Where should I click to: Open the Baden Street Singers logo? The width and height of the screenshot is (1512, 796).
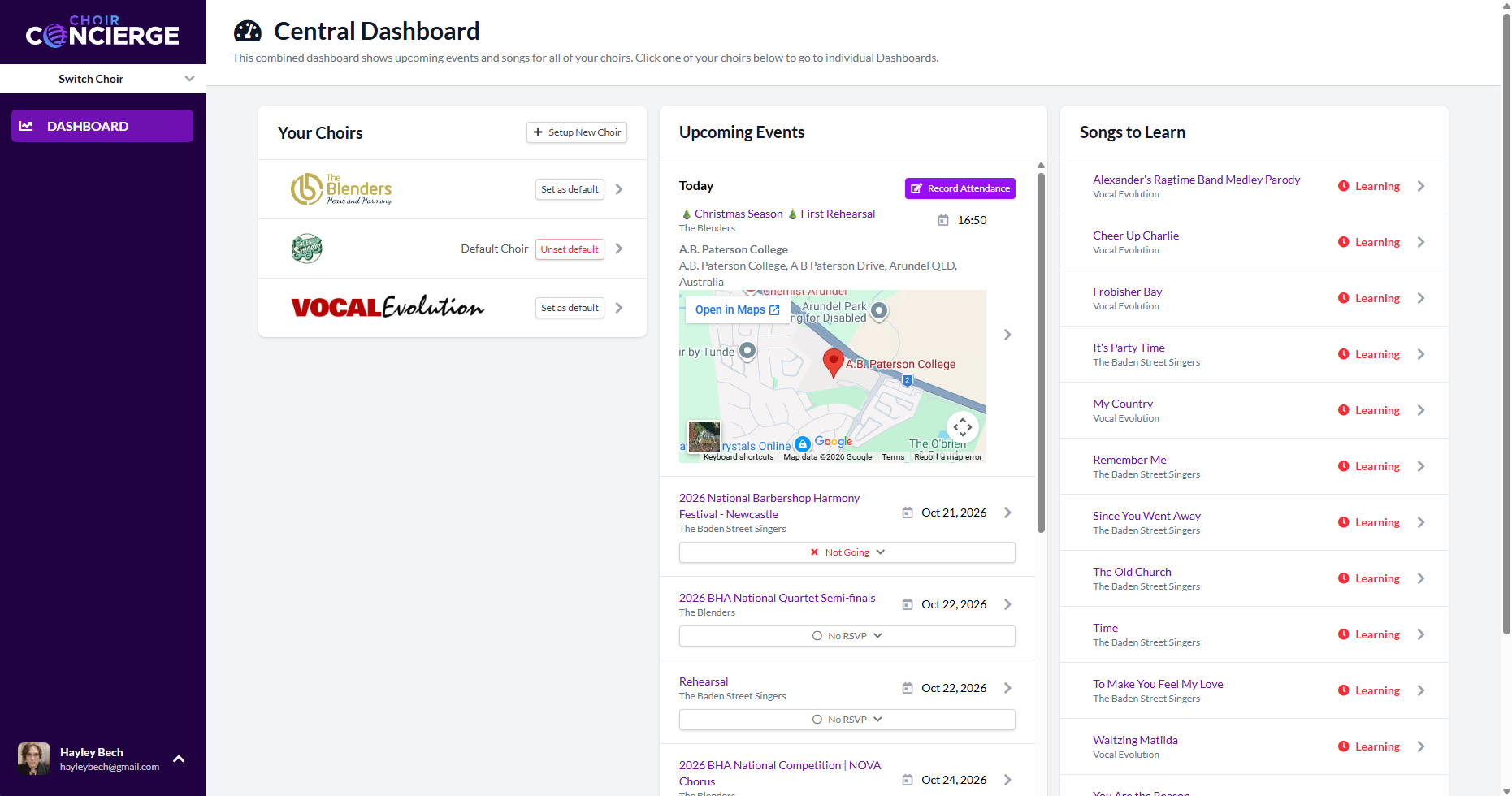[x=307, y=249]
